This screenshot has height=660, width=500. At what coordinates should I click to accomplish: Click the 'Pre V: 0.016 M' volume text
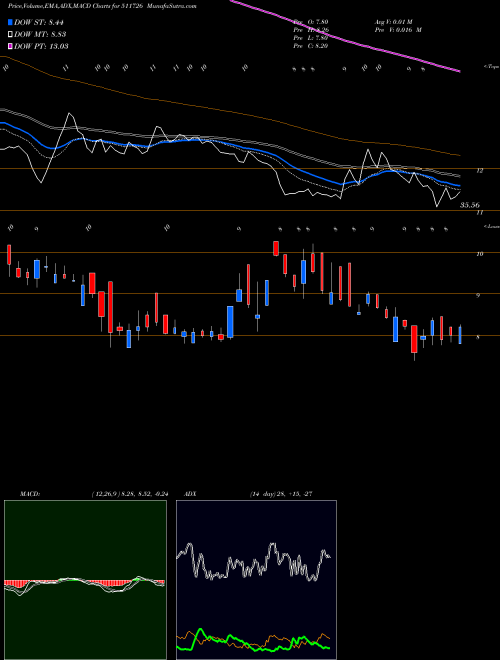coord(399,30)
